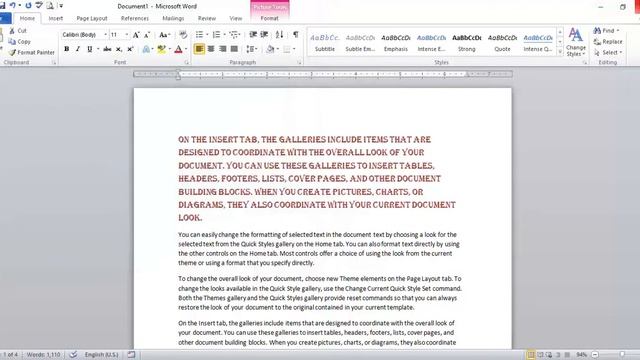Apply the Quote style
This screenshot has height=360, width=640.
[502, 42]
